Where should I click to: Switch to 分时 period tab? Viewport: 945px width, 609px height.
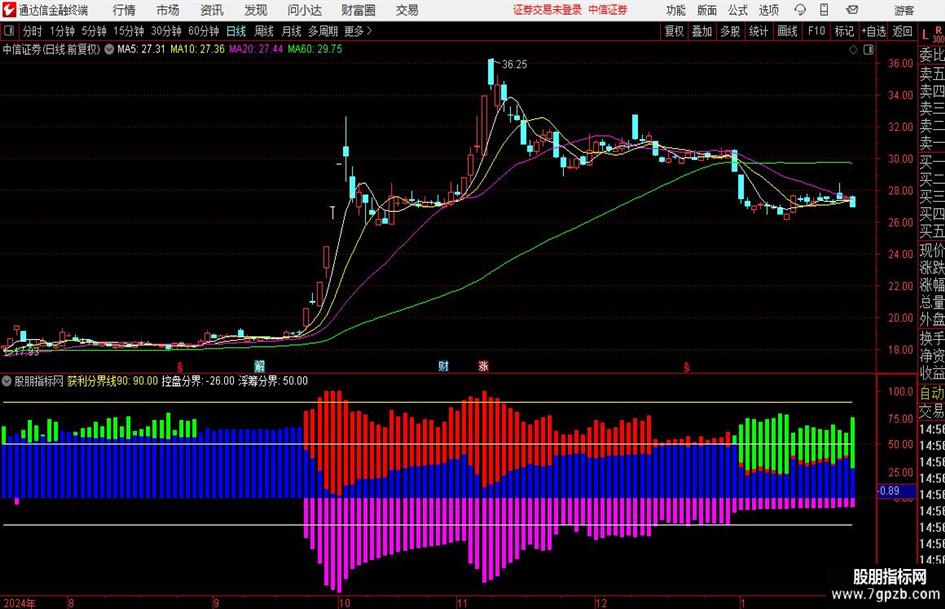pyautogui.click(x=33, y=31)
